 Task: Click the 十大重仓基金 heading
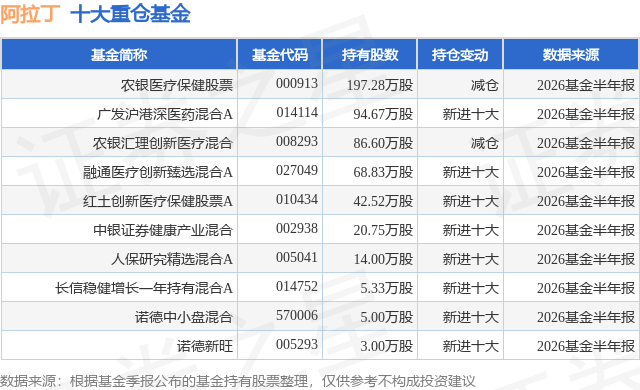pyautogui.click(x=130, y=14)
